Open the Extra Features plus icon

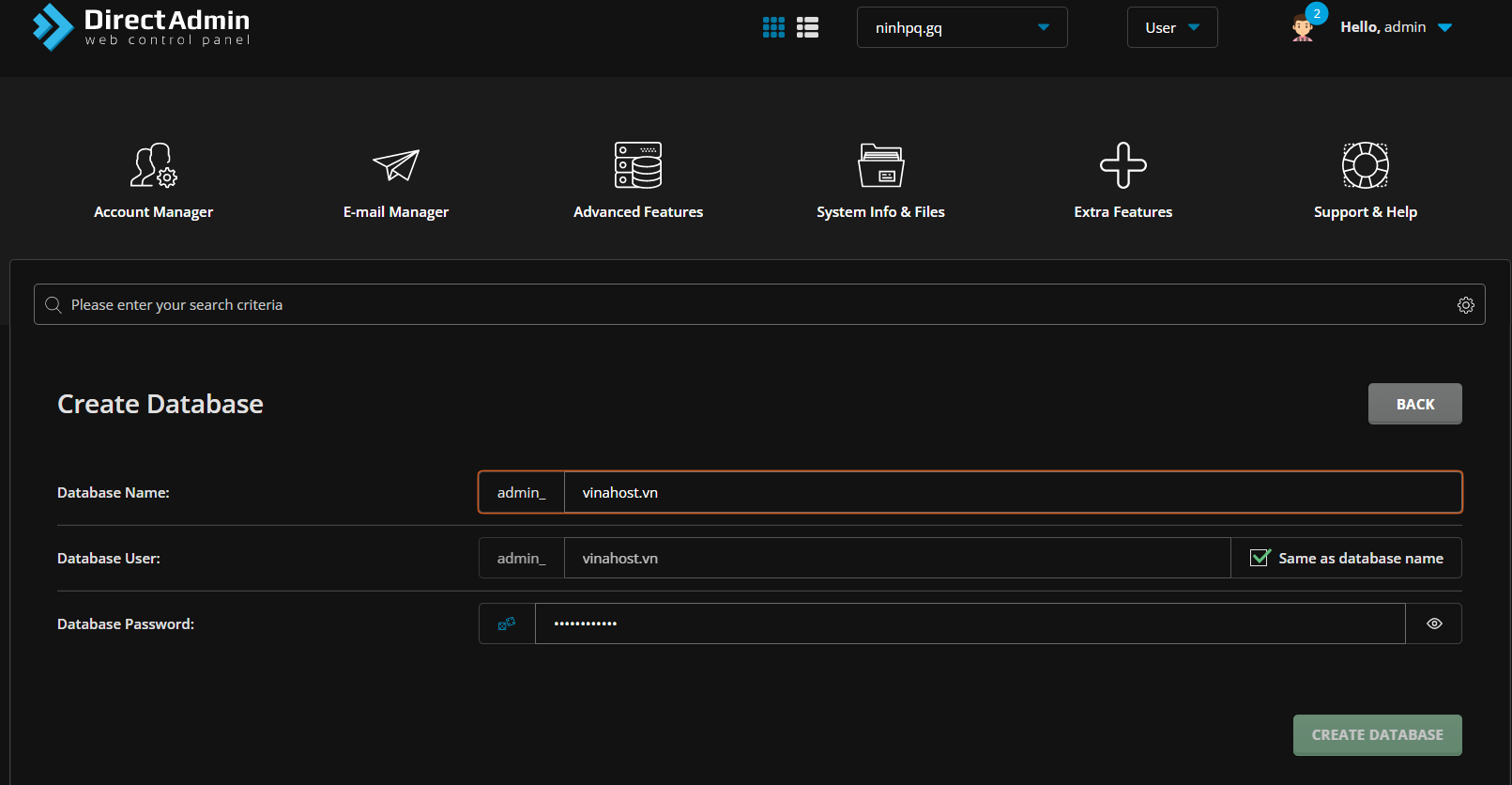(1123, 166)
